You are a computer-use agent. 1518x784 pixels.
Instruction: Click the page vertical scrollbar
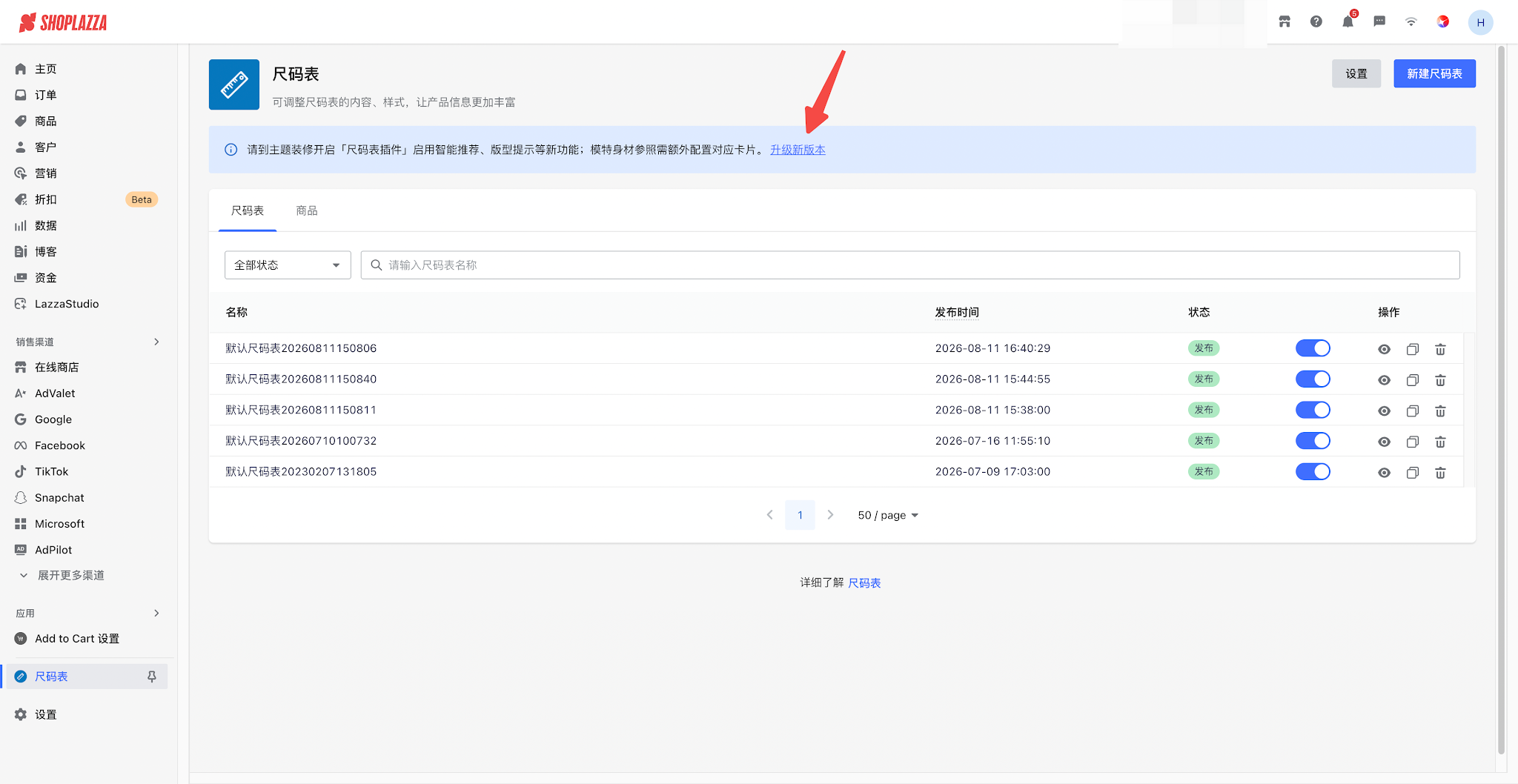pos(1501,400)
